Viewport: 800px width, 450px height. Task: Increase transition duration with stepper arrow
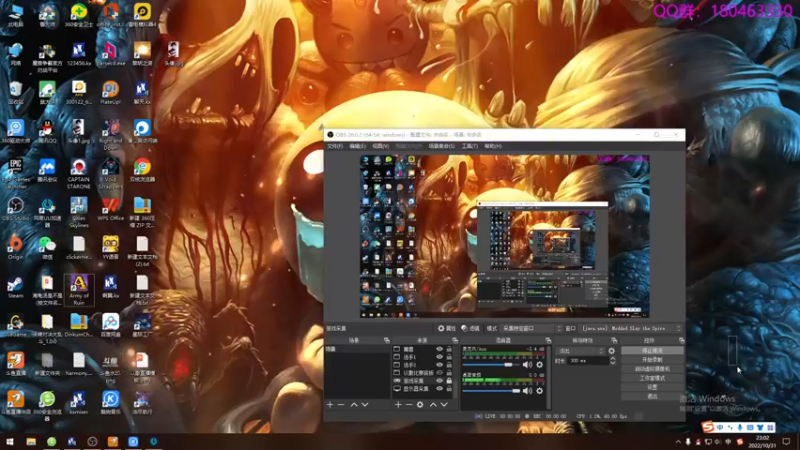[x=612, y=359]
